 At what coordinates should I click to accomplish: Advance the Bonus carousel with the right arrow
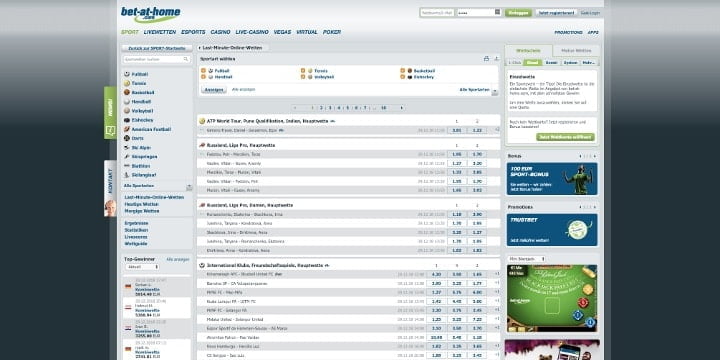pos(595,156)
